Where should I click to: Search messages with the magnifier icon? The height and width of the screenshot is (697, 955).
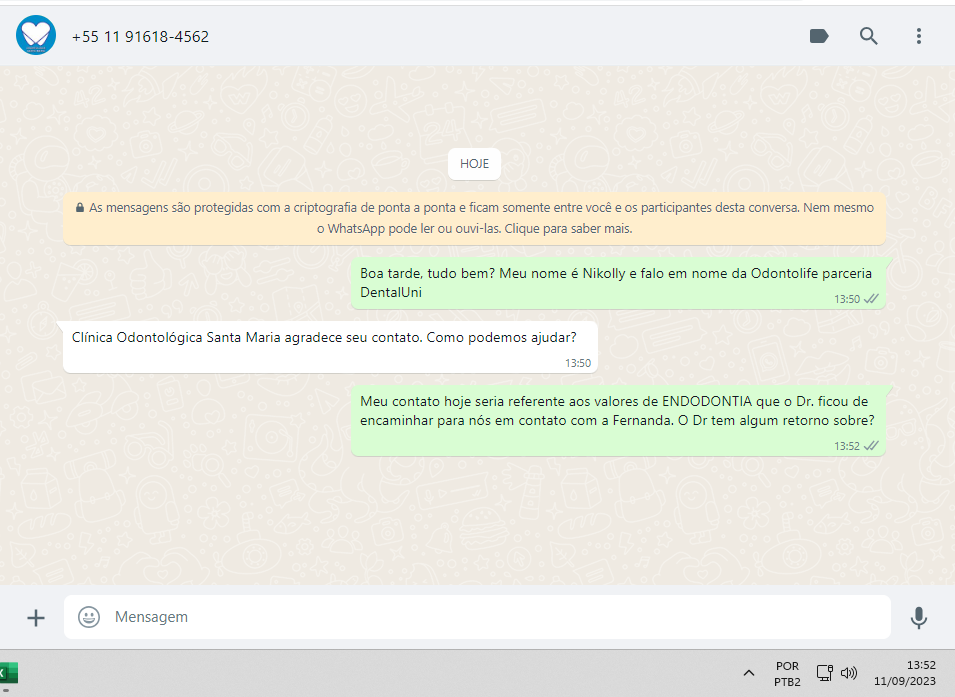869,36
